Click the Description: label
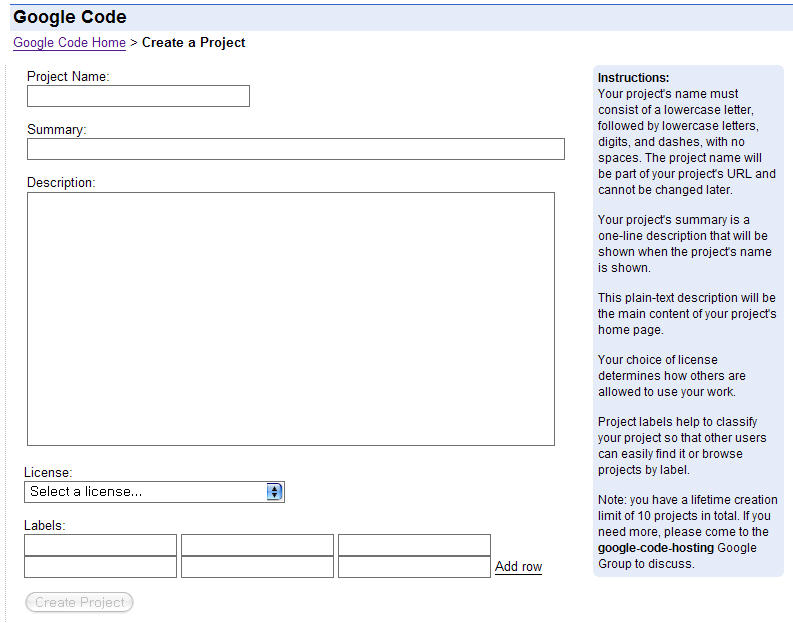The height and width of the screenshot is (623, 793). [61, 183]
